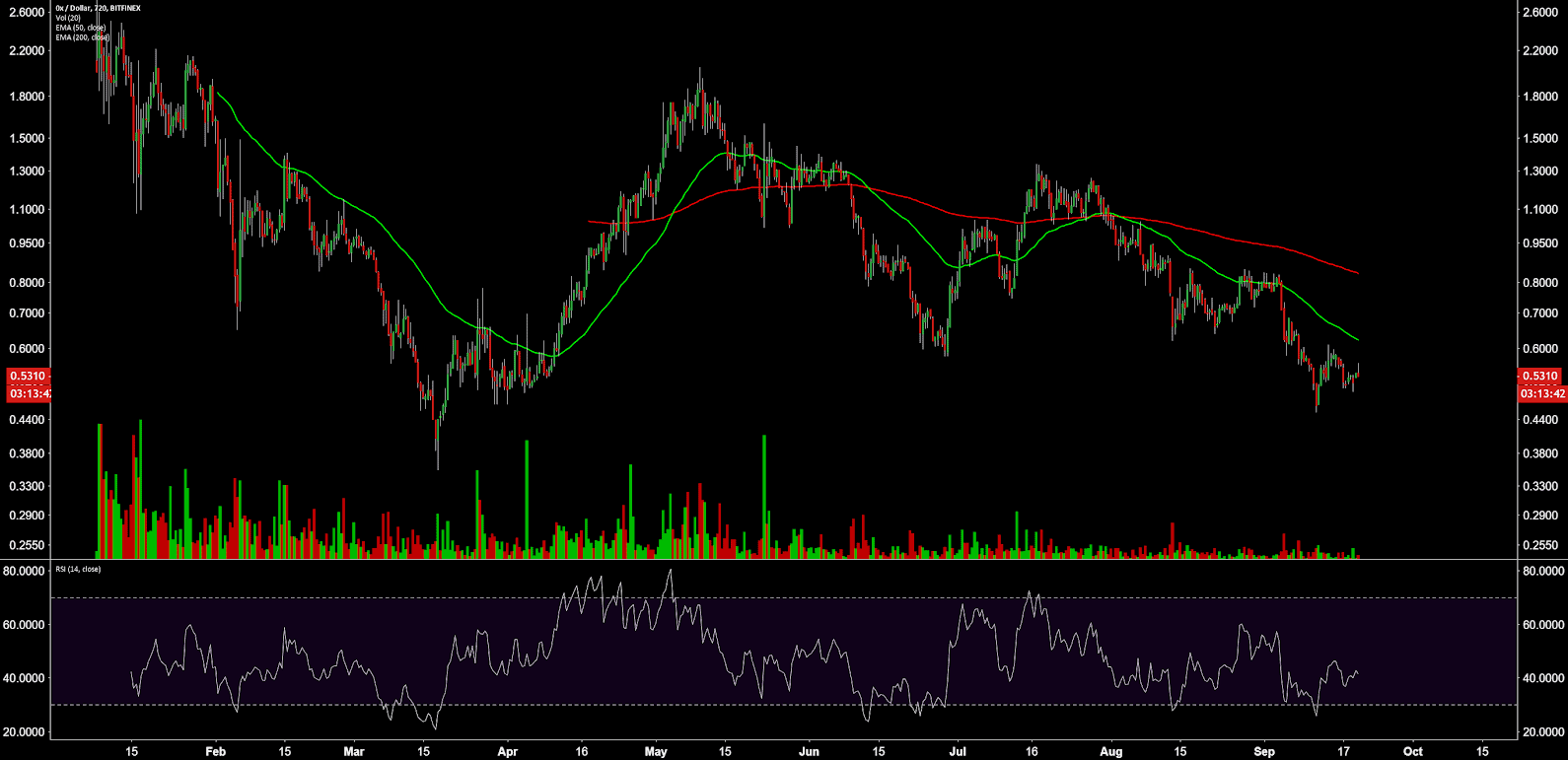Image resolution: width=1568 pixels, height=760 pixels.
Task: Click the 80.0000 label on right RSI axis
Action: pos(1543,571)
